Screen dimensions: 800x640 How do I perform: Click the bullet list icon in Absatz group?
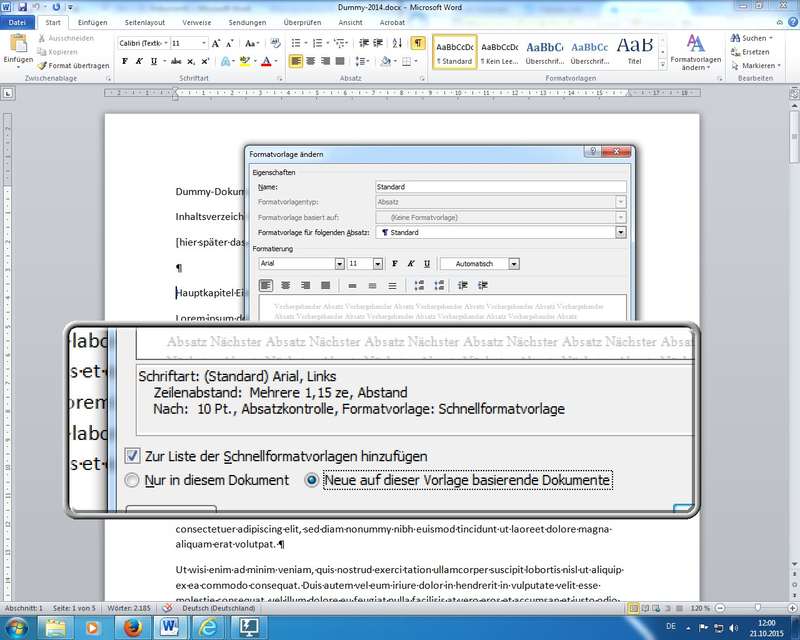(x=296, y=43)
